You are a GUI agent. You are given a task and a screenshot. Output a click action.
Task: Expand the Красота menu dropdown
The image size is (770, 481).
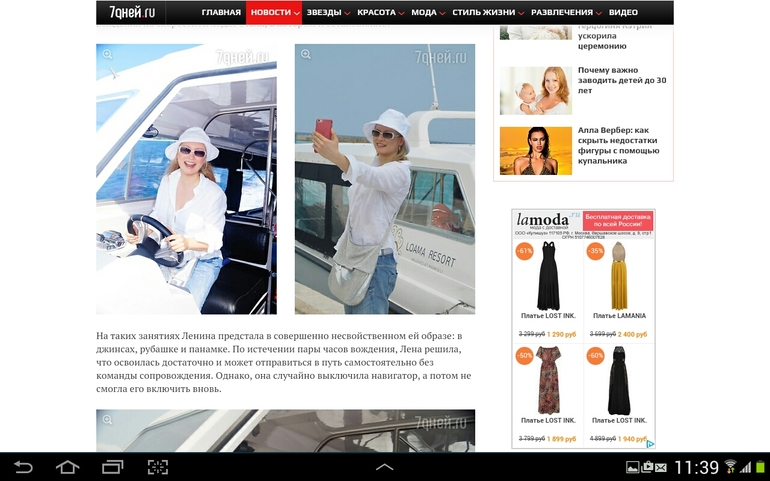(x=380, y=12)
